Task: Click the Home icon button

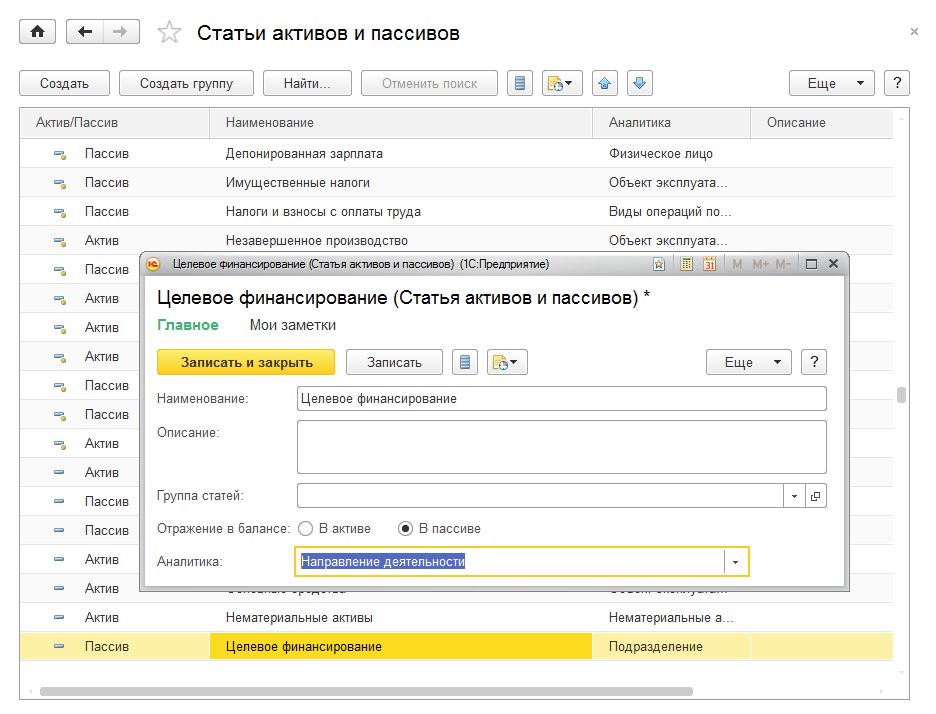Action: pyautogui.click(x=38, y=32)
